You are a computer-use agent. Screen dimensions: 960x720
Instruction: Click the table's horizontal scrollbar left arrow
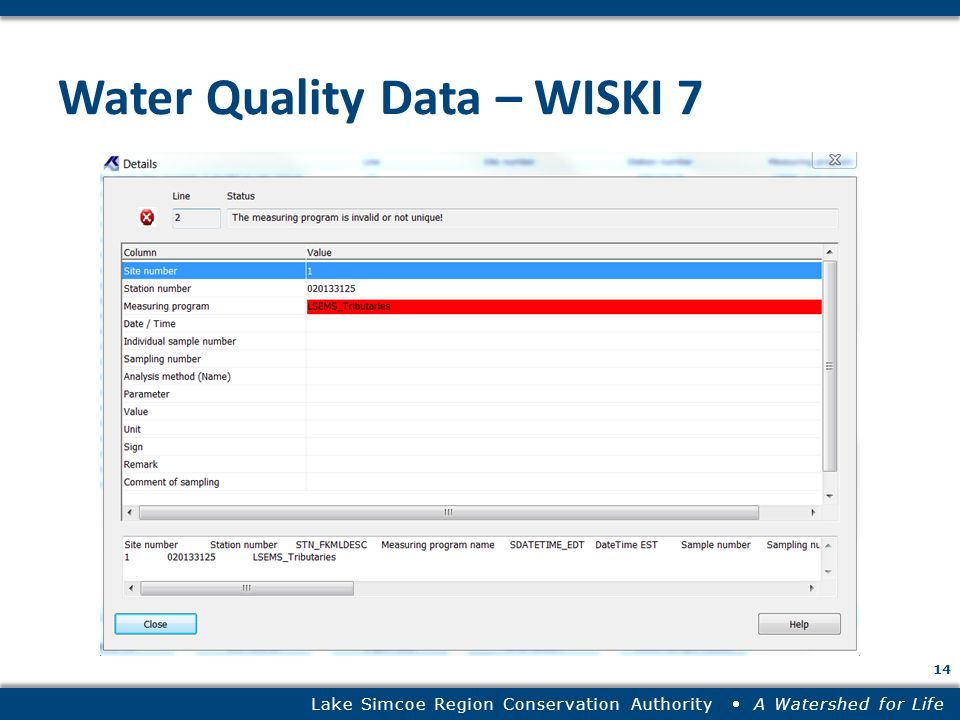click(129, 512)
